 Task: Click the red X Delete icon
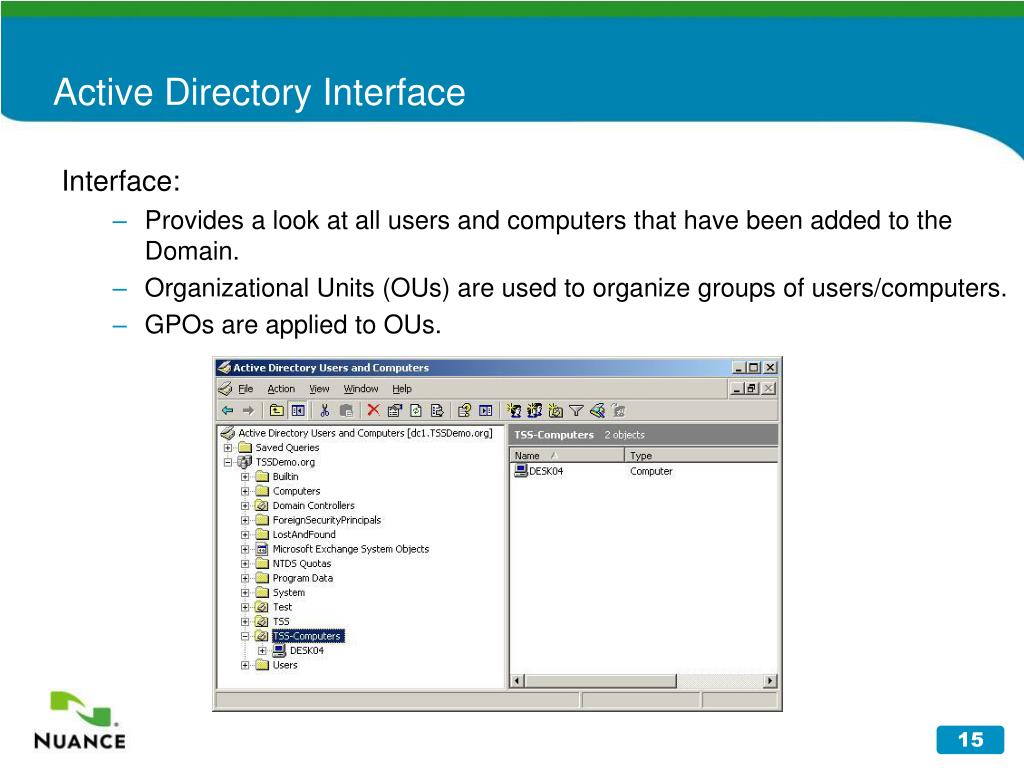(x=374, y=410)
